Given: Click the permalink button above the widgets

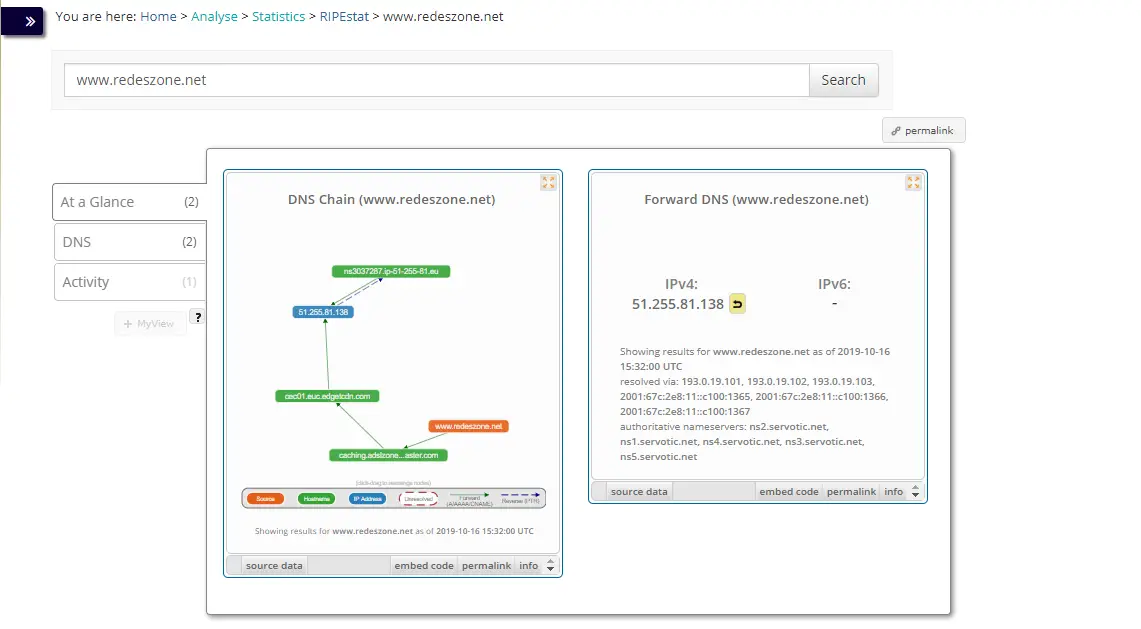Looking at the screenshot, I should click(x=923, y=130).
